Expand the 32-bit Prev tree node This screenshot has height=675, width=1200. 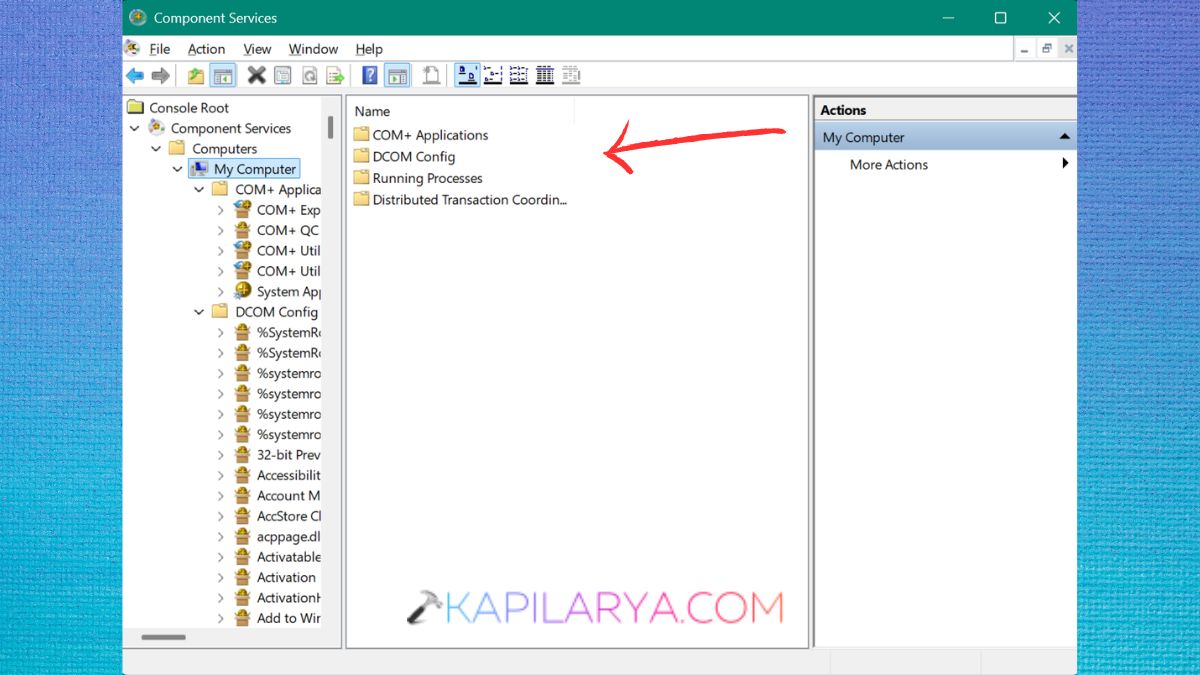[221, 455]
